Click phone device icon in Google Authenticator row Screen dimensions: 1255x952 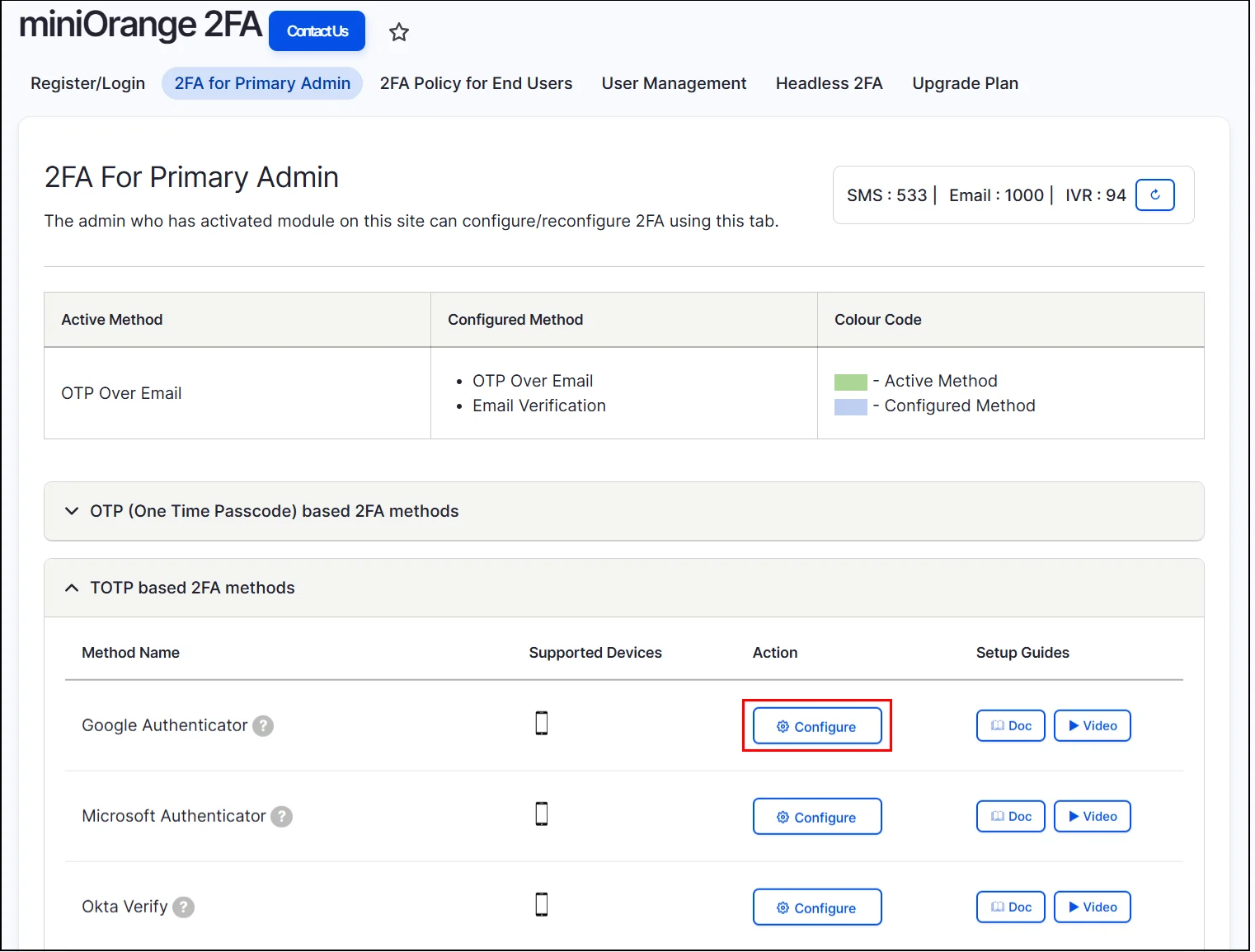click(x=542, y=724)
